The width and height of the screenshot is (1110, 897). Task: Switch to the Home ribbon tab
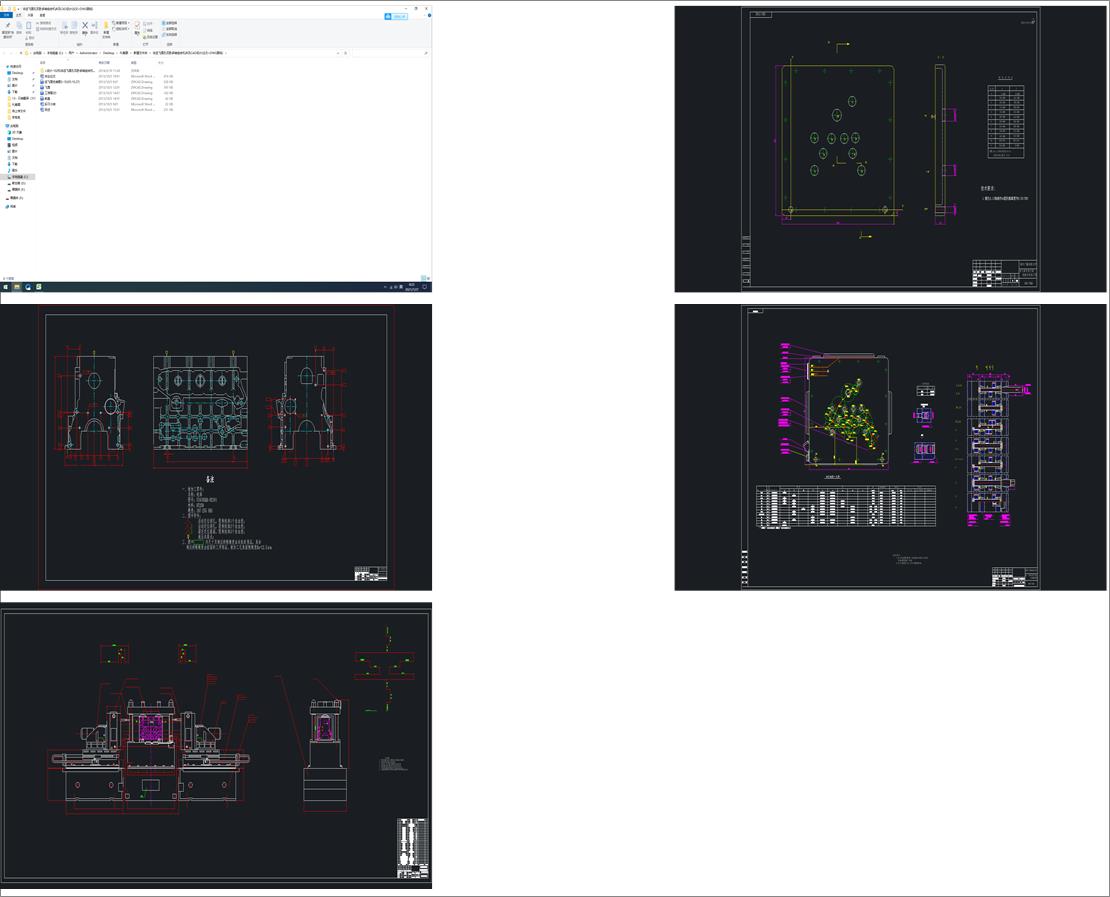point(18,15)
